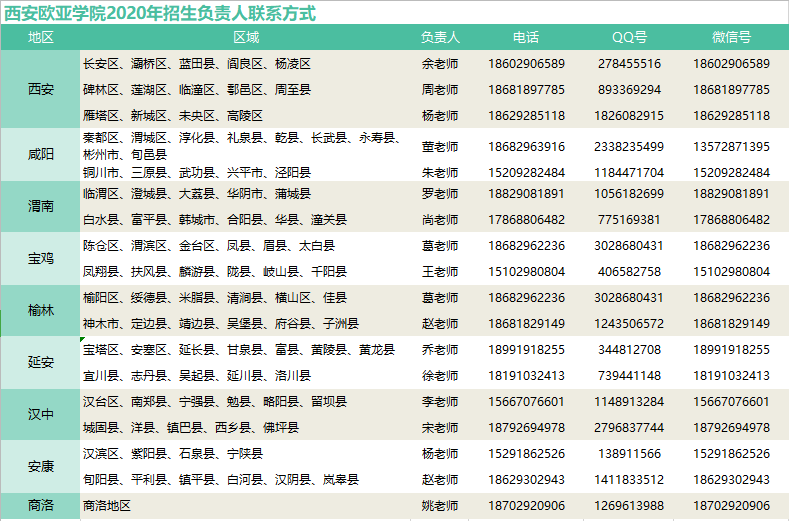Viewport: 789px width, 521px height.
Task: Click contact name 朱老师
Action: pos(440,173)
